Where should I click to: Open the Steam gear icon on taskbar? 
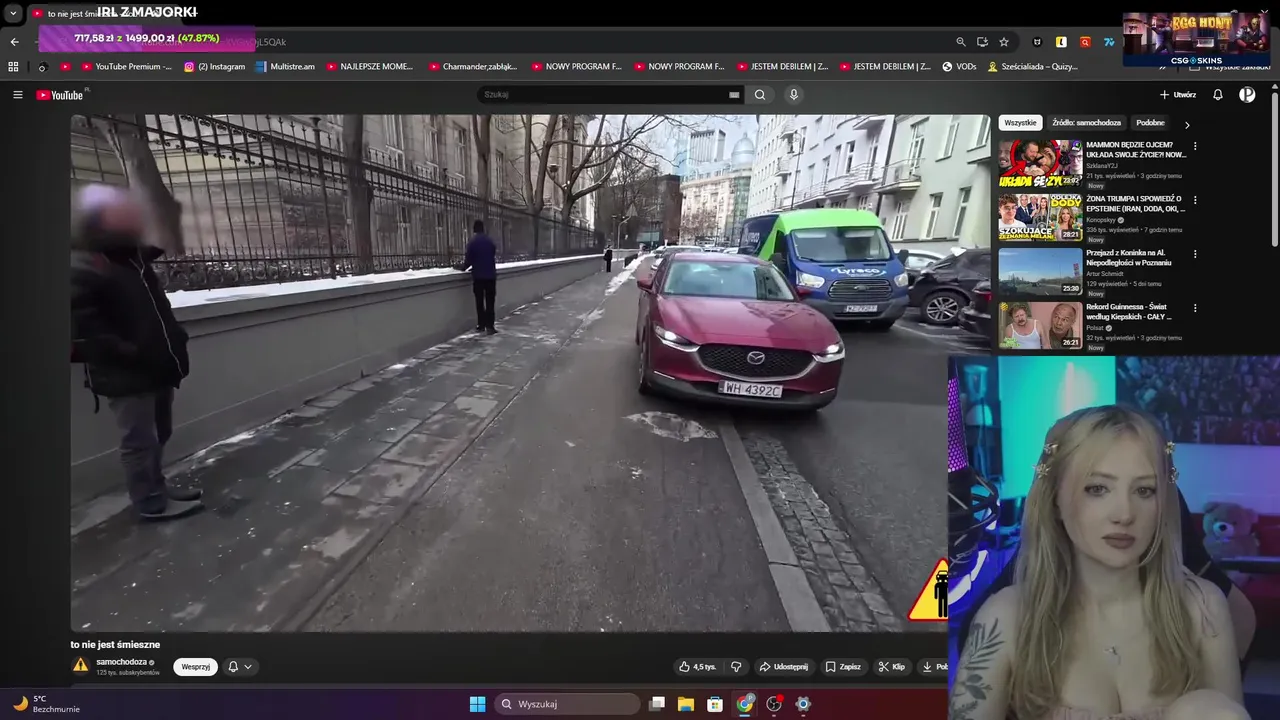tap(803, 704)
